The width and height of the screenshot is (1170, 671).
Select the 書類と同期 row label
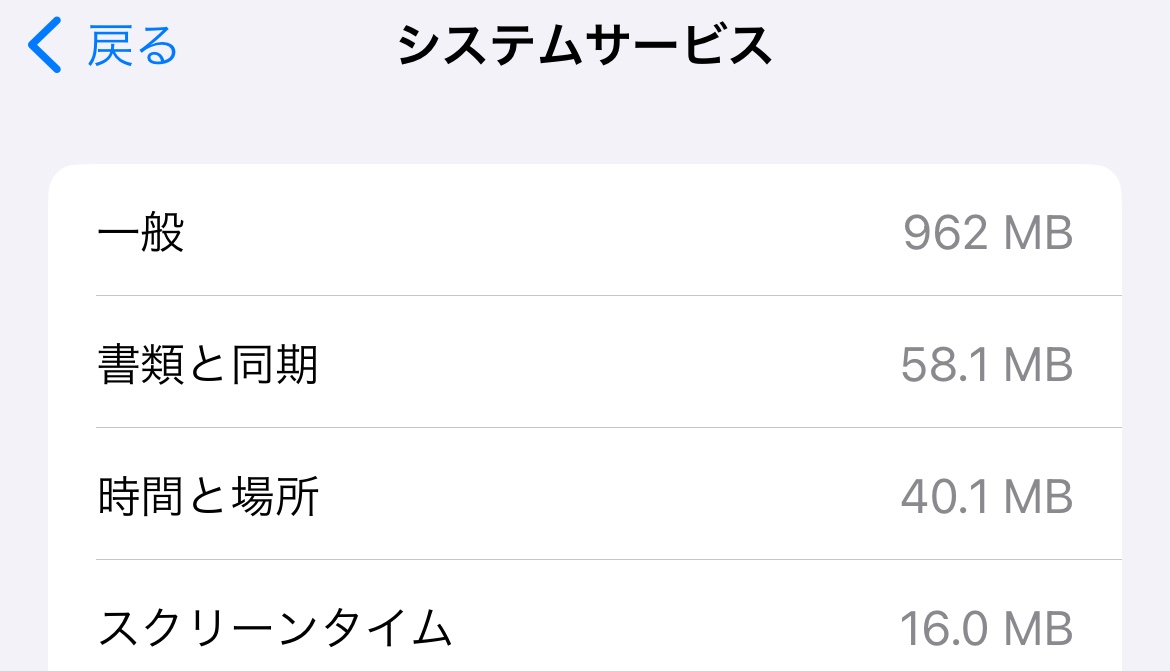point(208,365)
